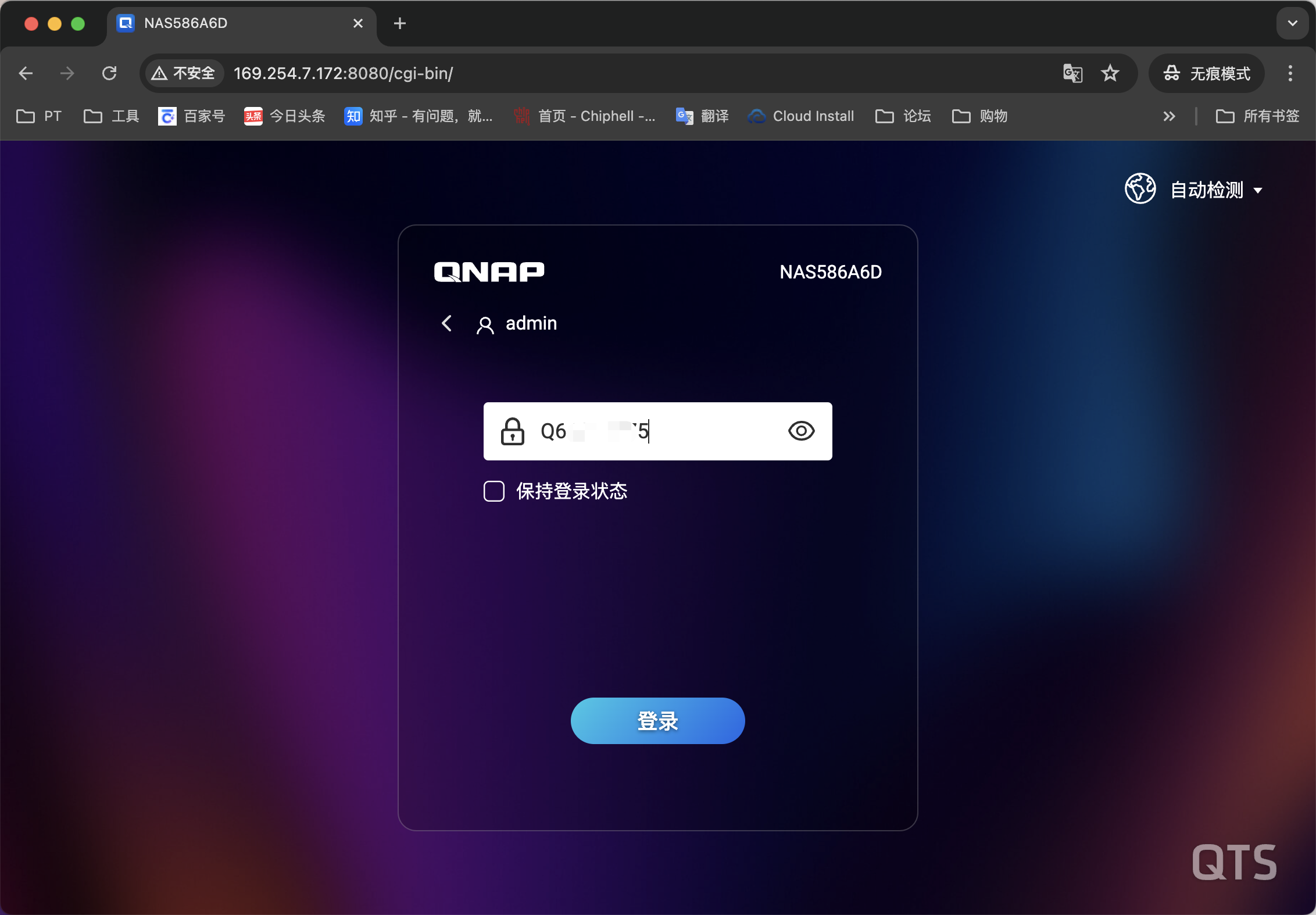This screenshot has width=1316, height=915.
Task: Click the 无痕模式 incognito indicator
Action: (1207, 73)
